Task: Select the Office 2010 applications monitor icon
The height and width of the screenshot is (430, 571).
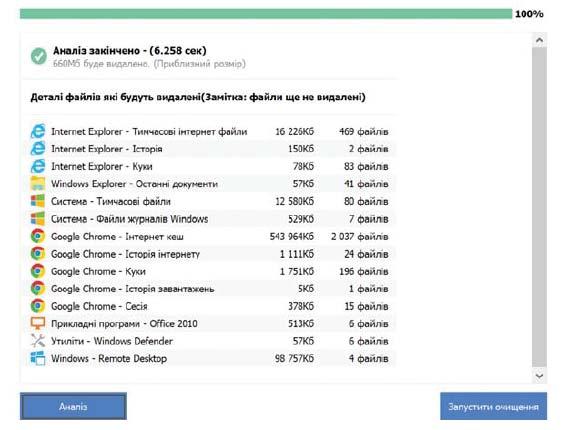Action: pos(38,323)
